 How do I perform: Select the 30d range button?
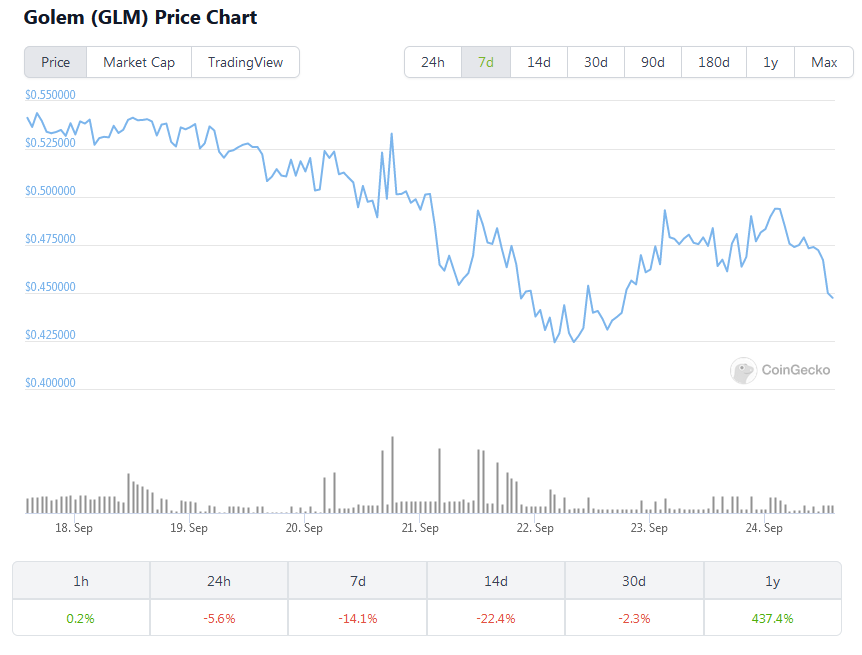[596, 62]
